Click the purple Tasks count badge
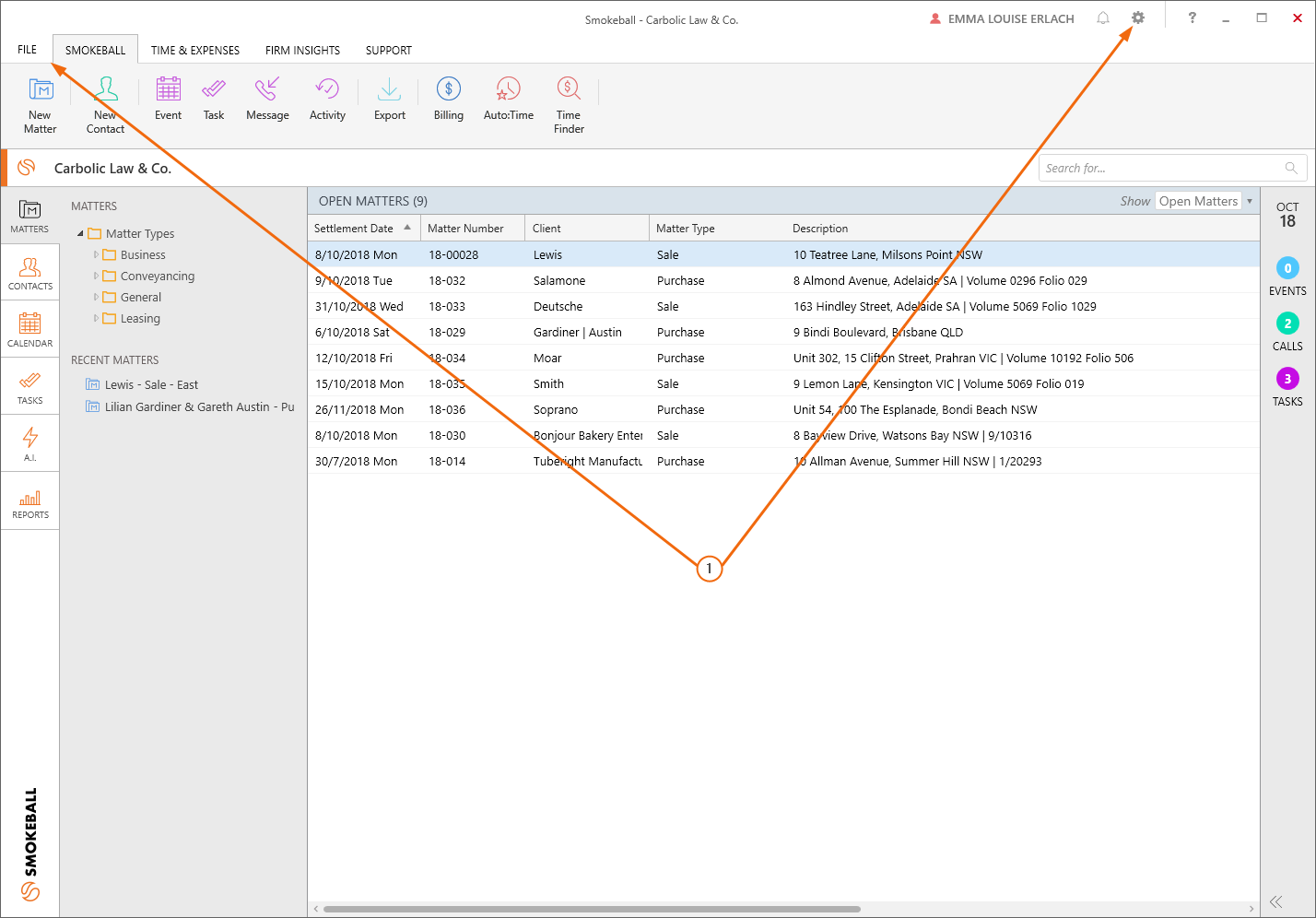Image resolution: width=1316 pixels, height=918 pixels. coord(1287,379)
